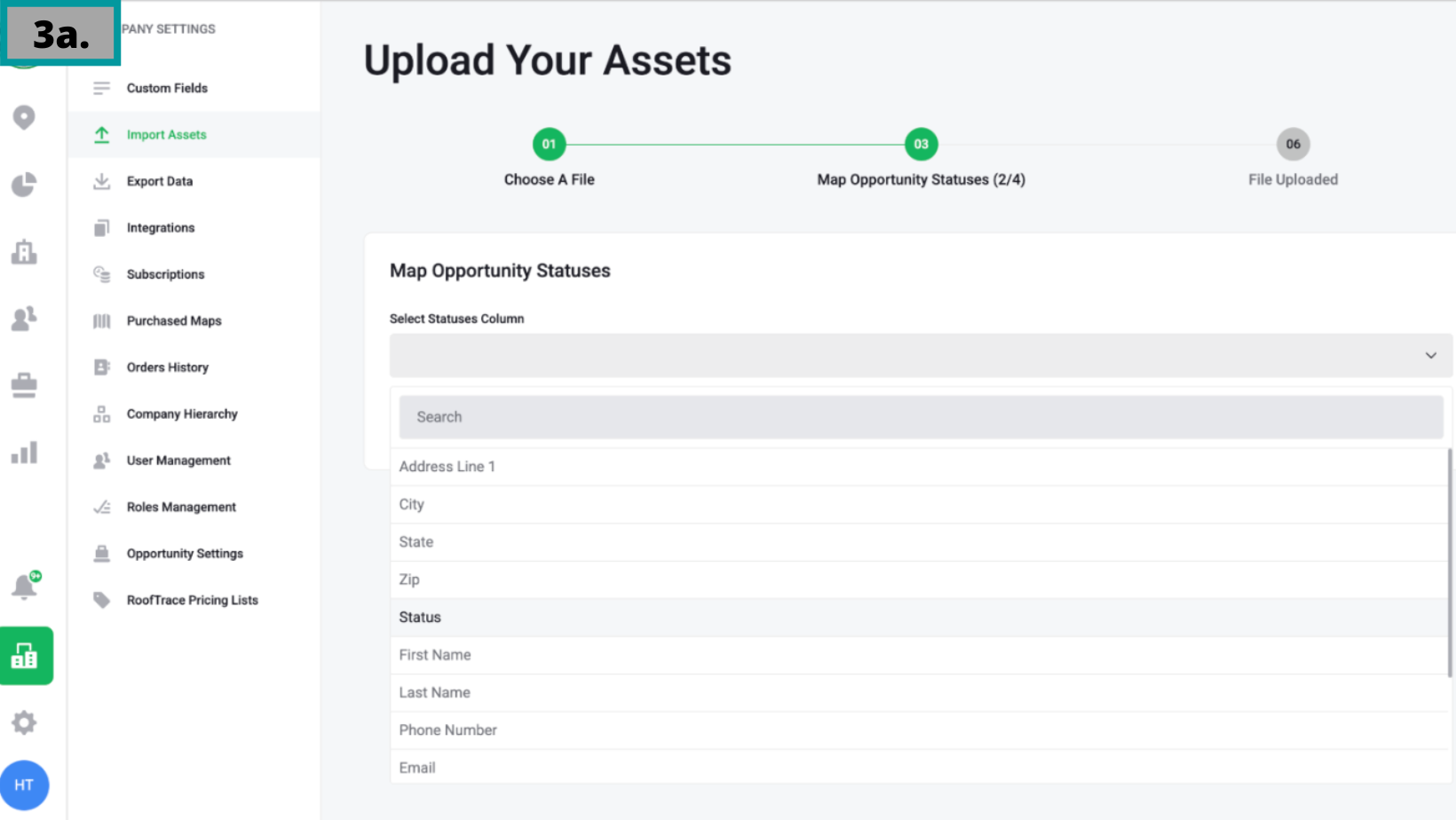Select Status option in dropdown list
Screen dimensions: 1456x820
click(919, 618)
